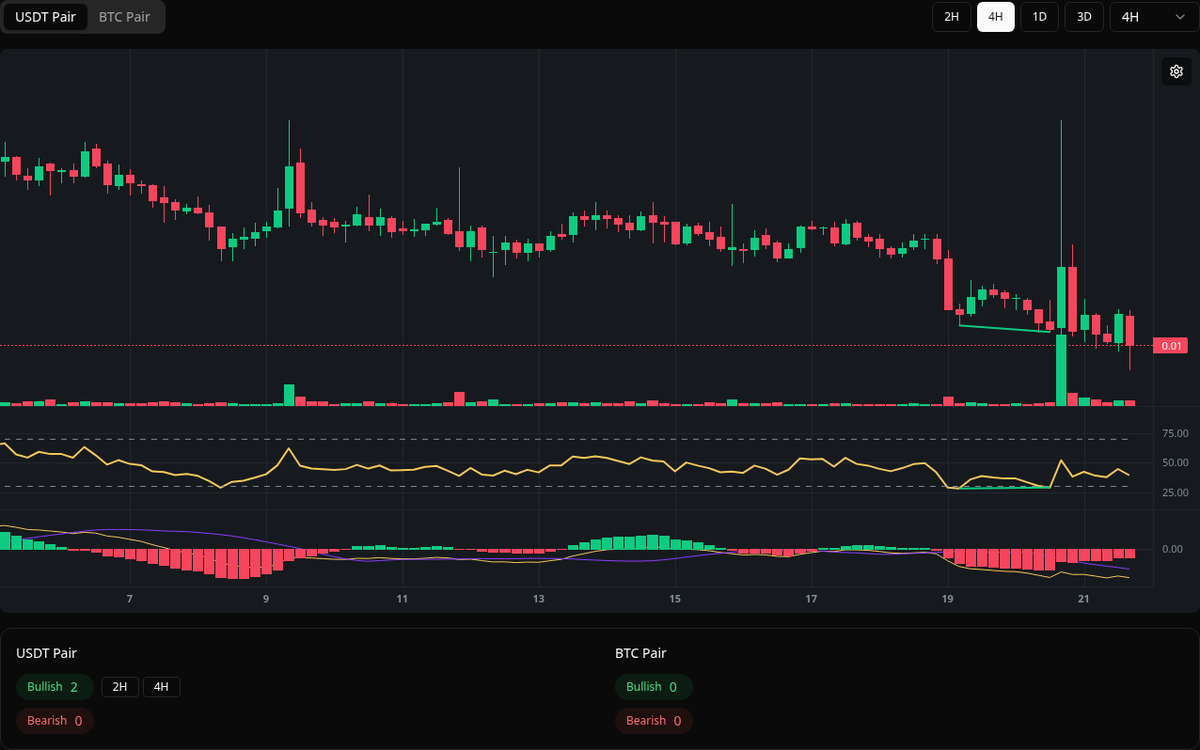The image size is (1200, 750).
Task: Click the 0.01 price label on right axis
Action: pos(1169,346)
